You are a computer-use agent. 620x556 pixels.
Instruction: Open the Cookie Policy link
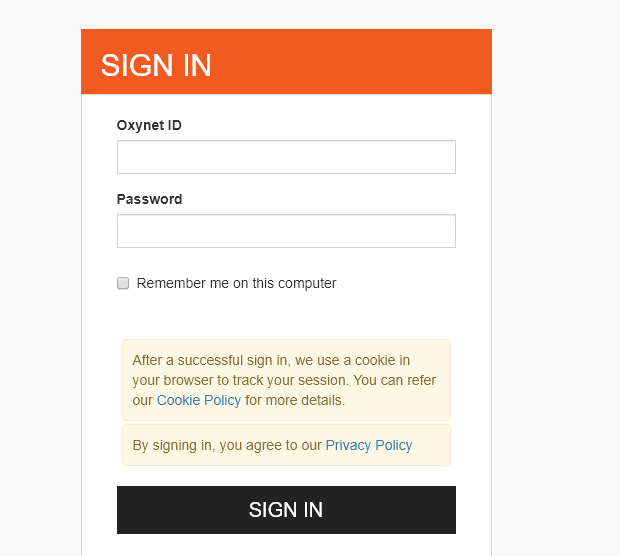point(199,400)
